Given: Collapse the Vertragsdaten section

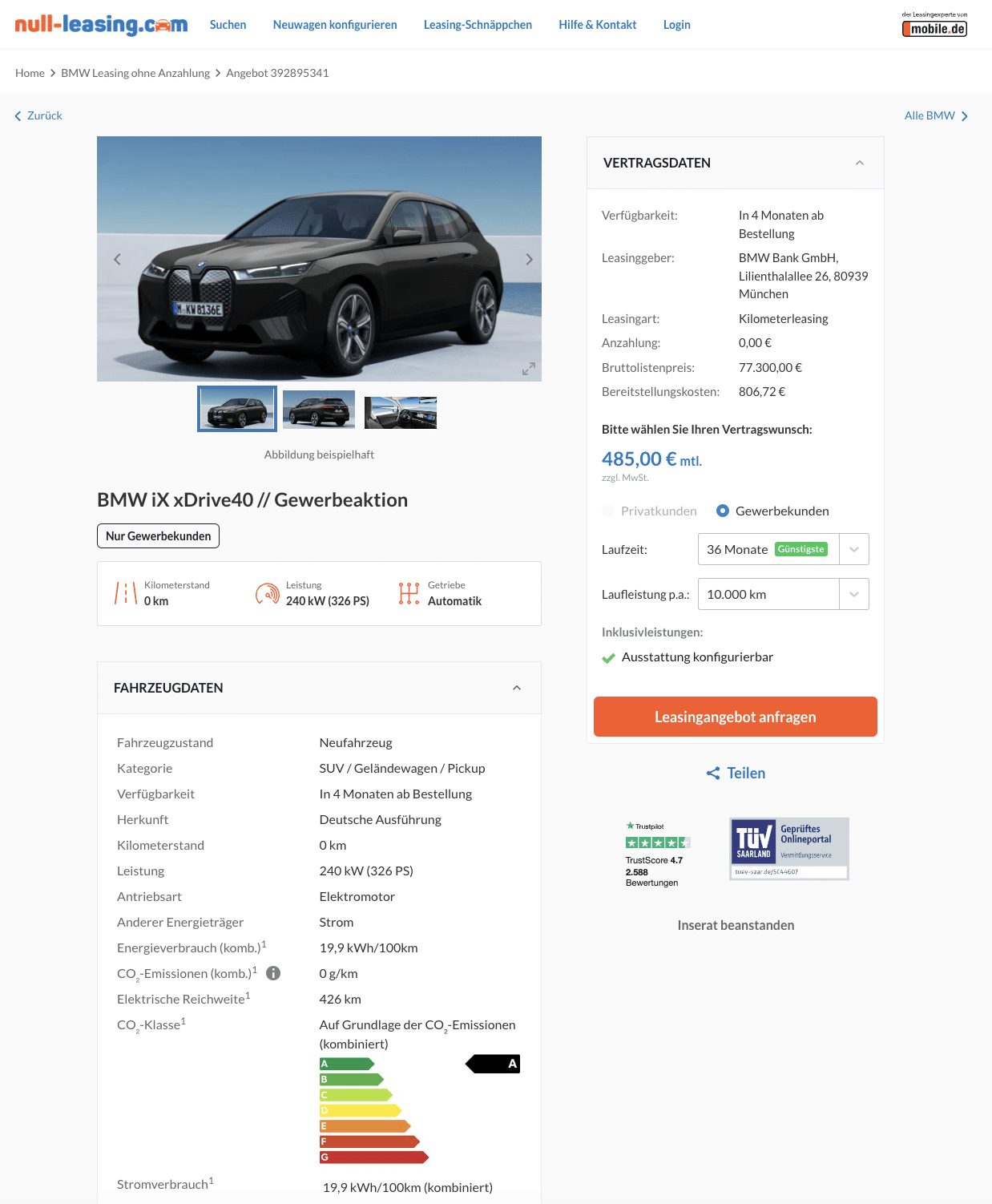Looking at the screenshot, I should click(x=860, y=163).
